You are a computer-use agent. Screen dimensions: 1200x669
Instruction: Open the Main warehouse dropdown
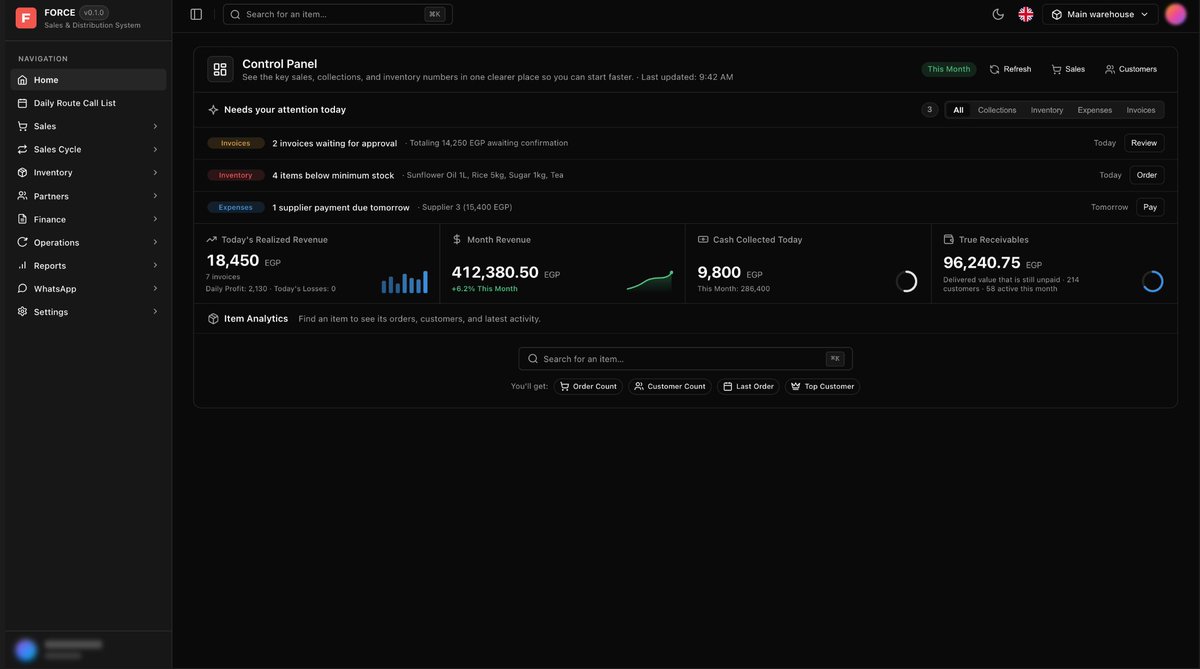pos(1100,14)
